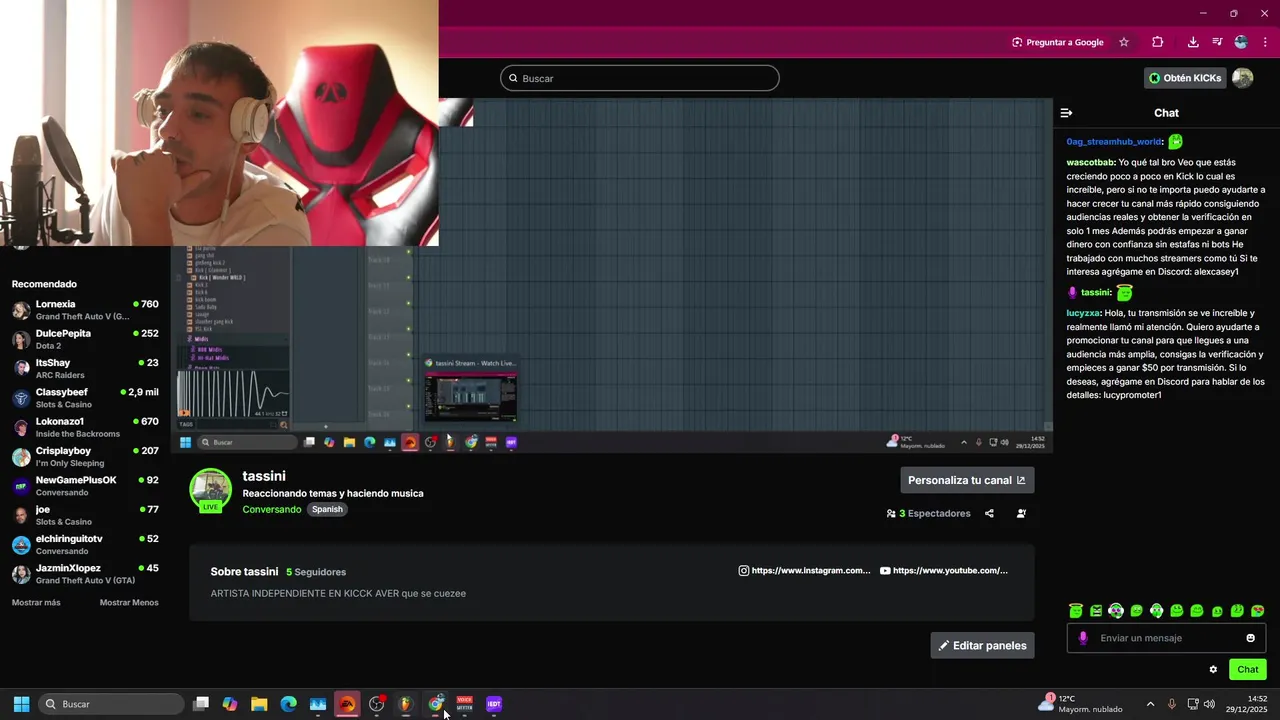The image size is (1280, 720).
Task: Open Task View on the taskbar
Action: pyautogui.click(x=201, y=704)
